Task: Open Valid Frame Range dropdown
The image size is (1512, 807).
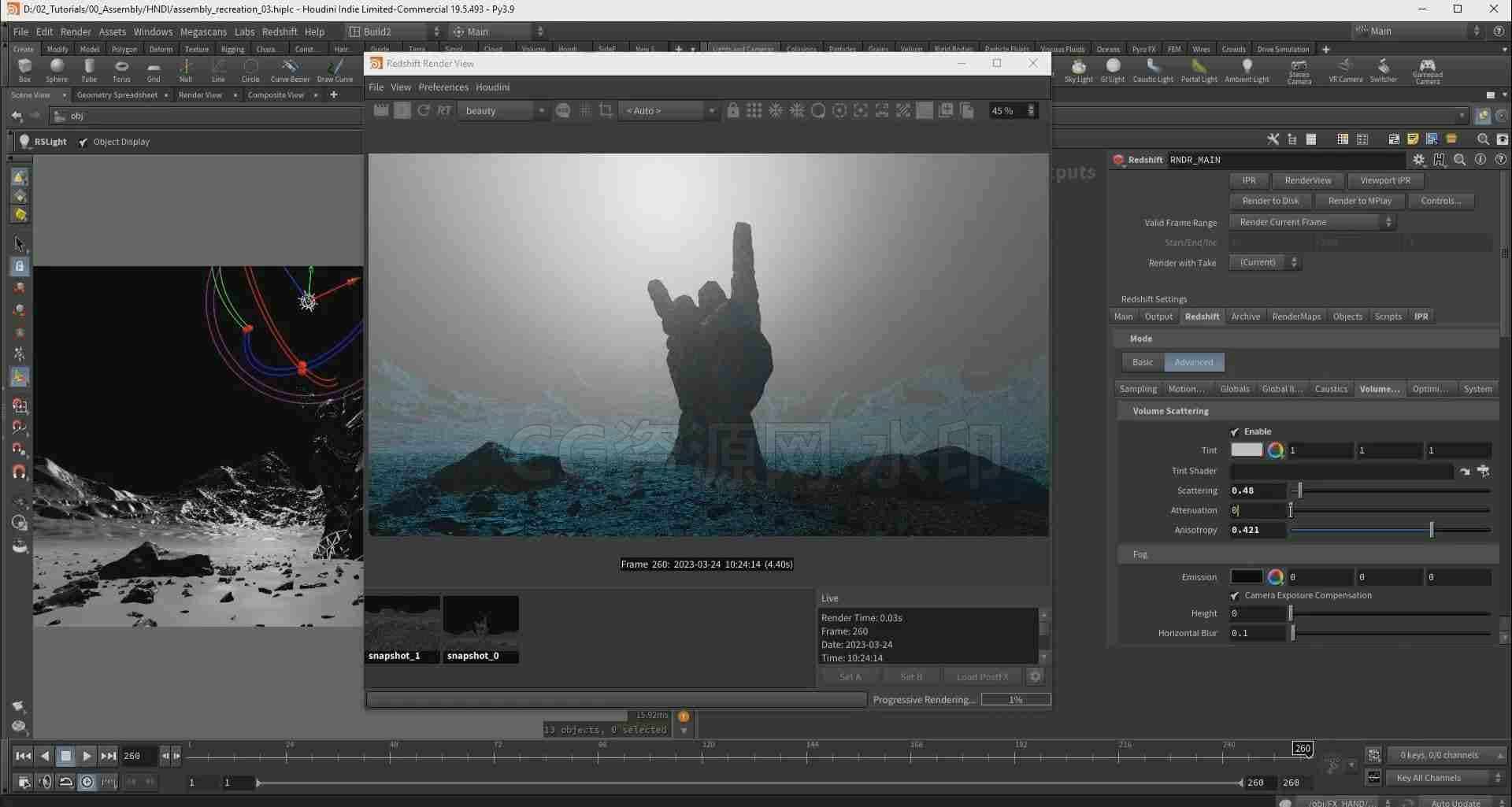Action: (x=1312, y=222)
